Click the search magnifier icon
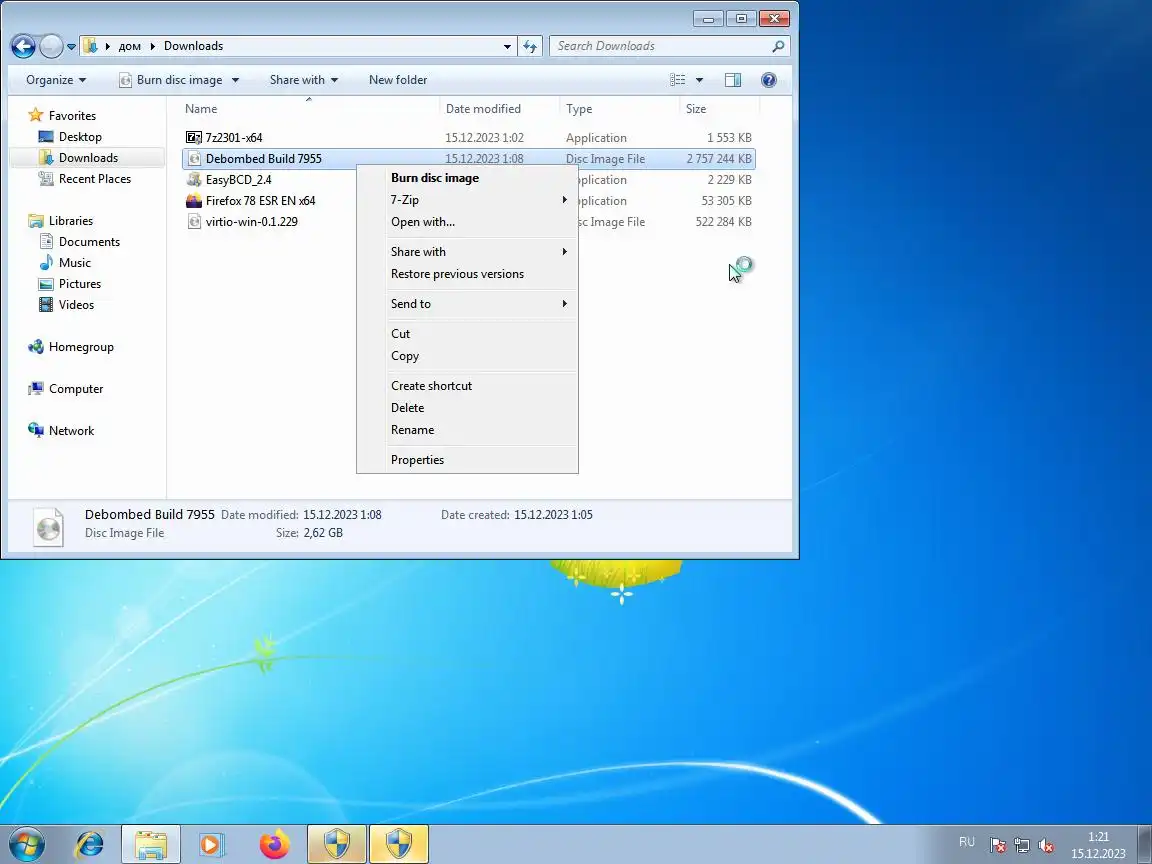Screen dimensions: 1152x864 tap(778, 46)
